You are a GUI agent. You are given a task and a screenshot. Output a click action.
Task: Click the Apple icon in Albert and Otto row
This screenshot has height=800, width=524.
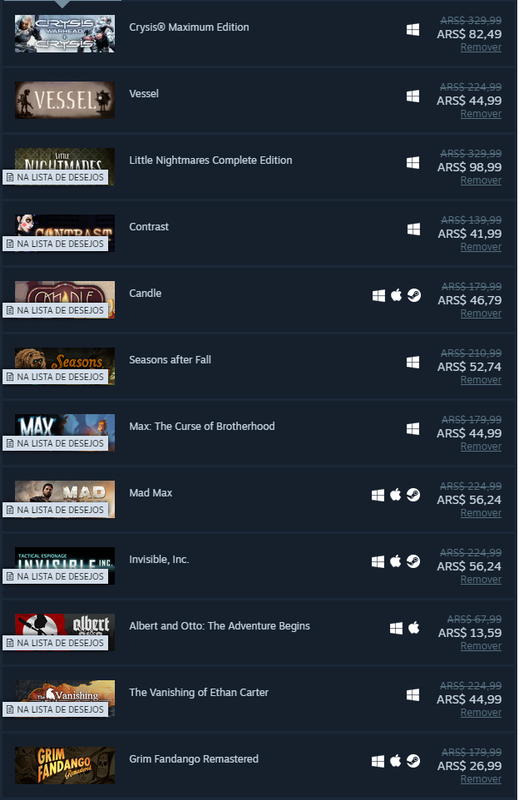click(x=414, y=628)
